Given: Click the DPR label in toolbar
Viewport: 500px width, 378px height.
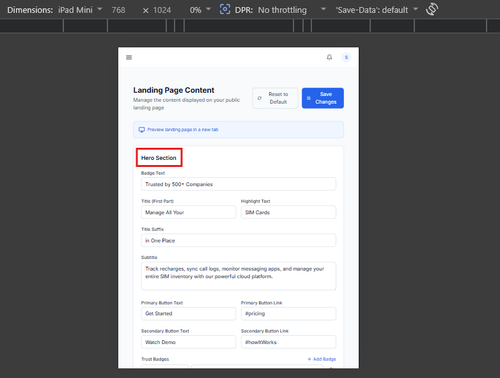Looking at the screenshot, I should click(x=244, y=10).
